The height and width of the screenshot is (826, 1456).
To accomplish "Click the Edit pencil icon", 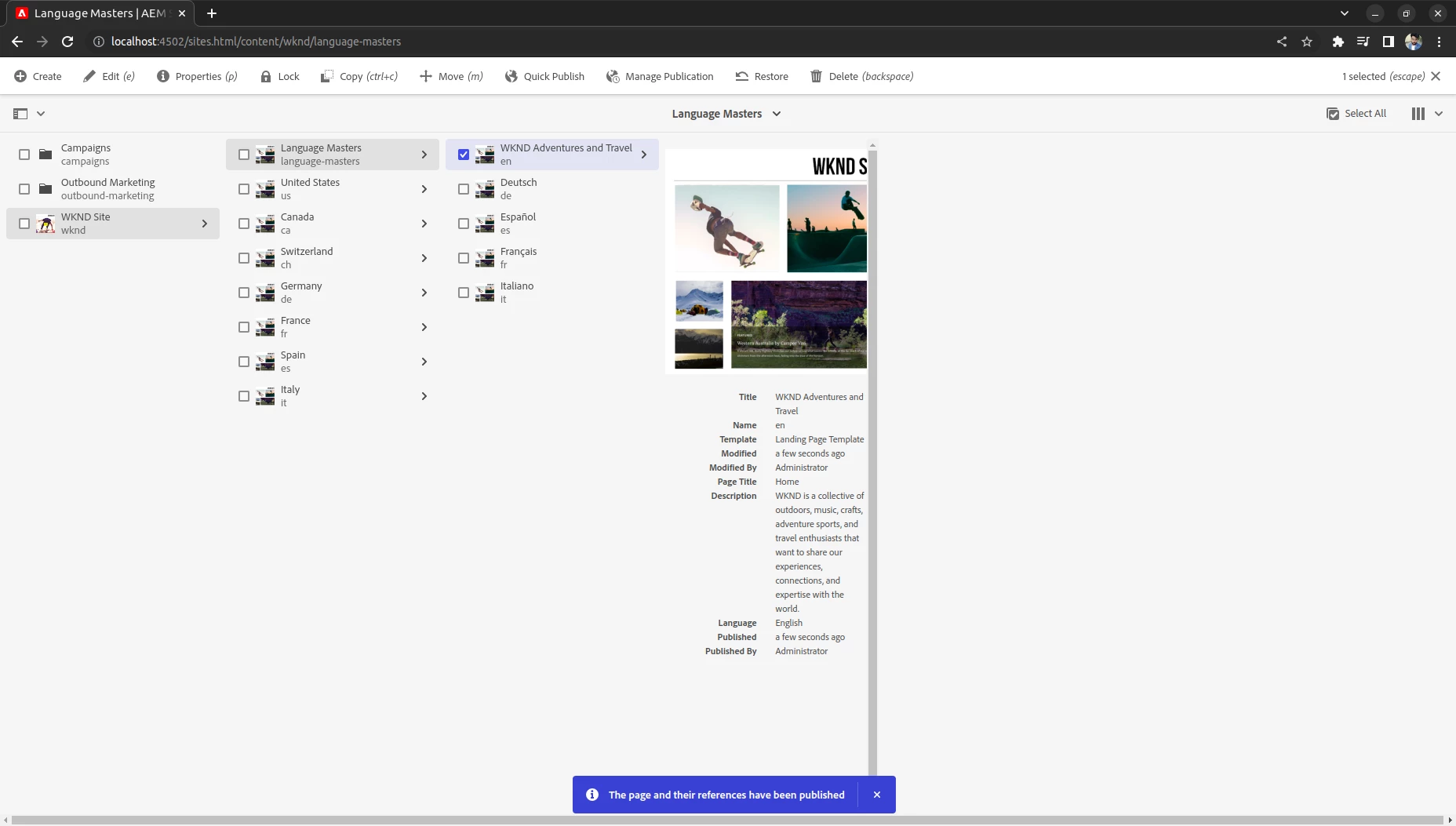I will (89, 76).
